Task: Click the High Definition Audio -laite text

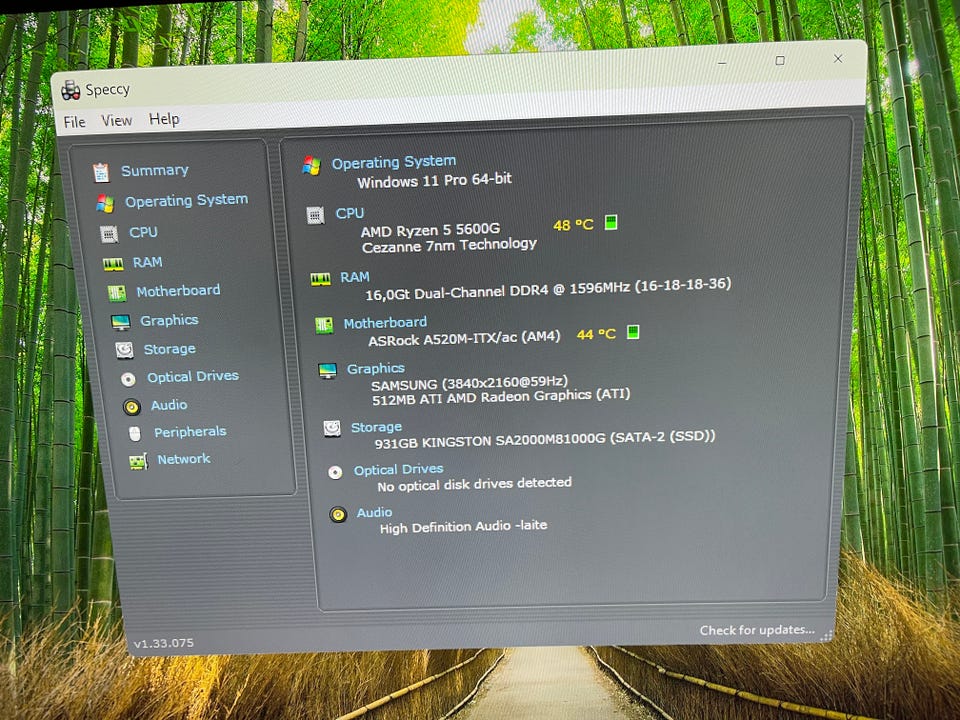Action: point(463,527)
